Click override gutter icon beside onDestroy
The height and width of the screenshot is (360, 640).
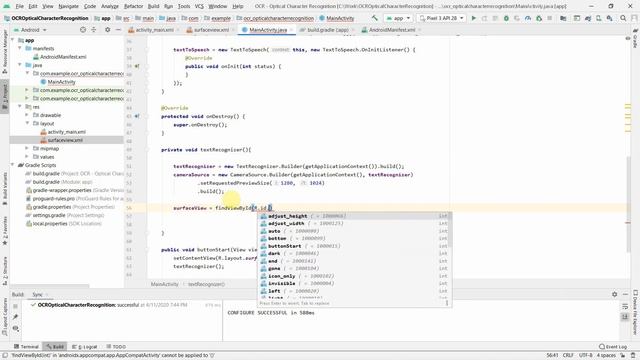[137, 116]
